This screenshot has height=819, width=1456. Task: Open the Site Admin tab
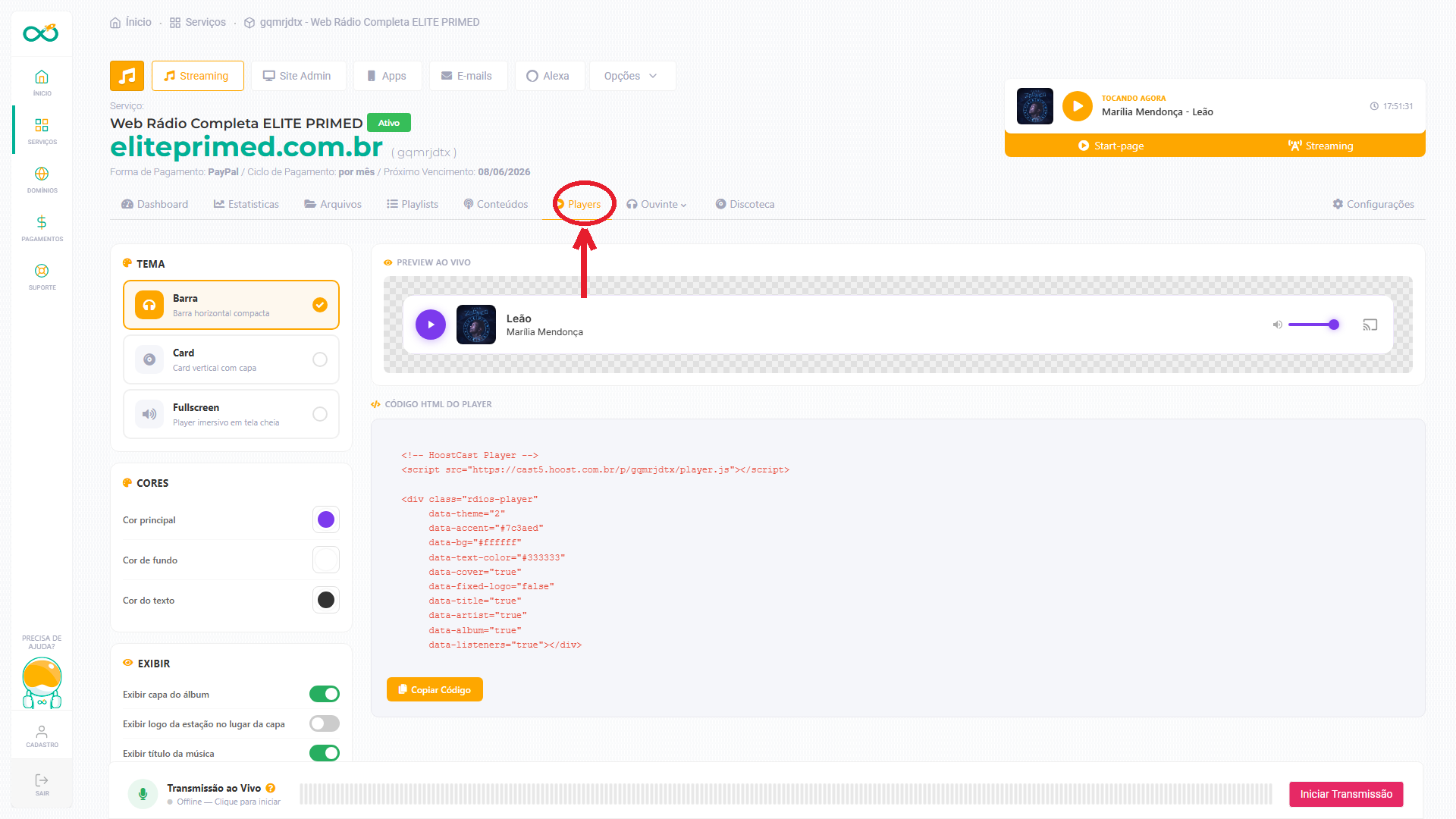[x=297, y=76]
